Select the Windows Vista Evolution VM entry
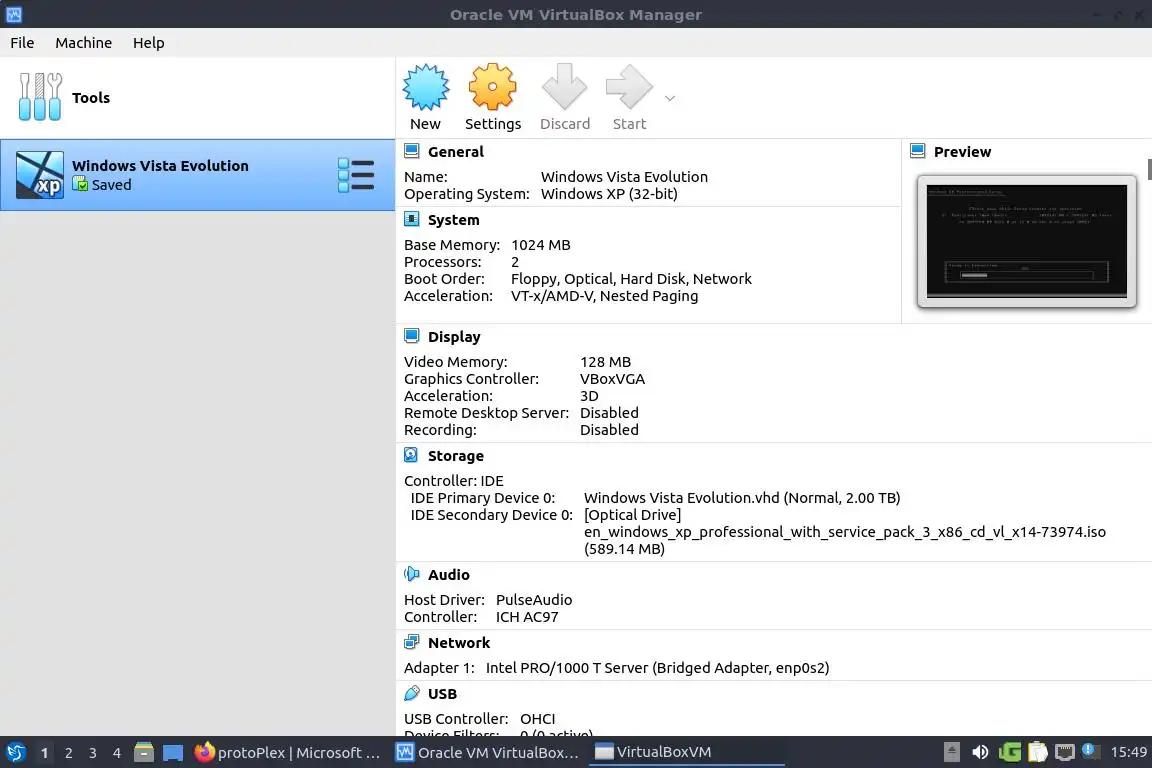 [198, 175]
